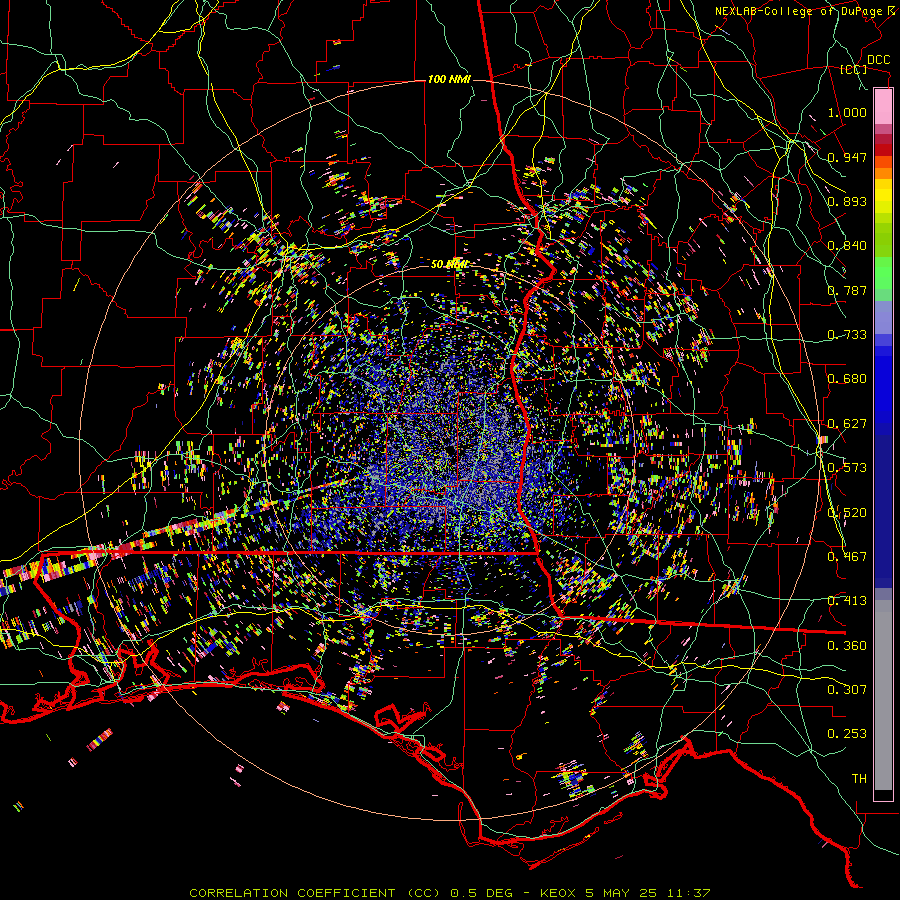Click the DCC legend title
Image resolution: width=900 pixels, height=900 pixels.
(x=878, y=60)
